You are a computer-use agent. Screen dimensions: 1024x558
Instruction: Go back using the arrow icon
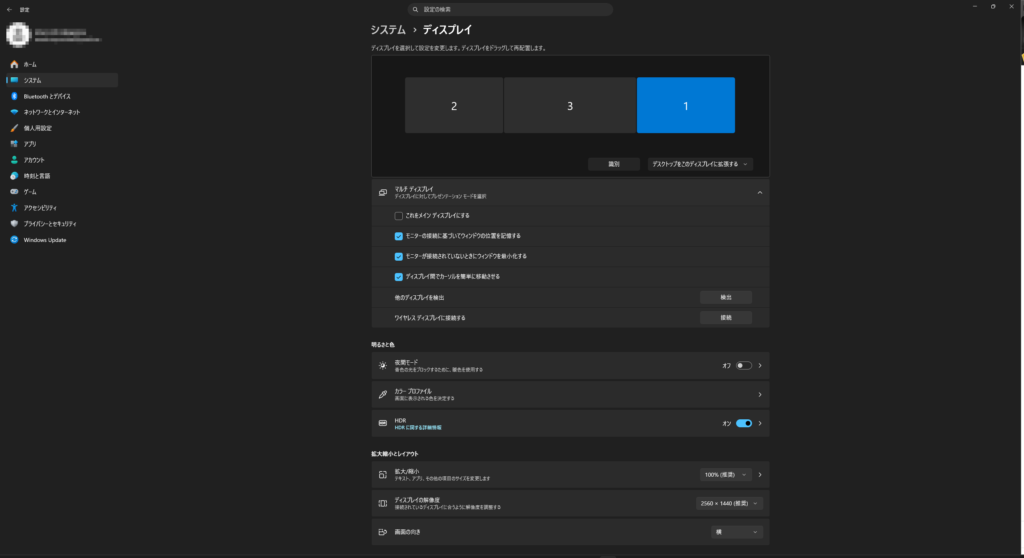click(9, 10)
